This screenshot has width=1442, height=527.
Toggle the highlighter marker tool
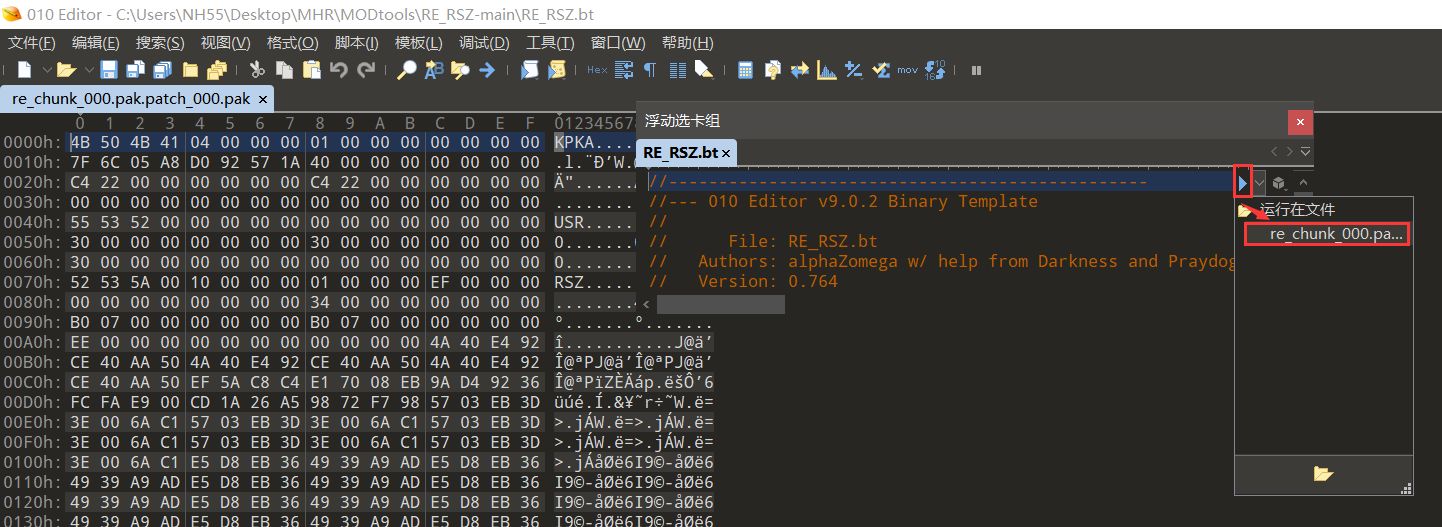coord(704,70)
